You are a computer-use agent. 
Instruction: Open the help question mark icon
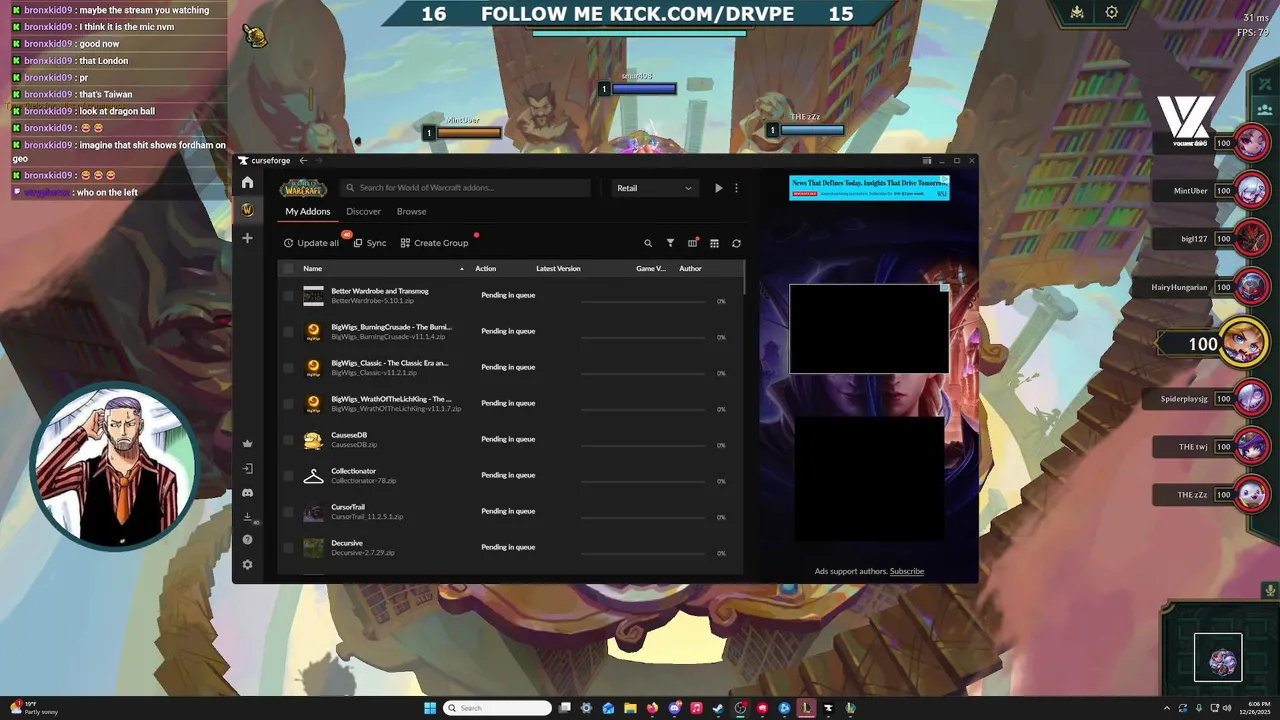pos(247,540)
